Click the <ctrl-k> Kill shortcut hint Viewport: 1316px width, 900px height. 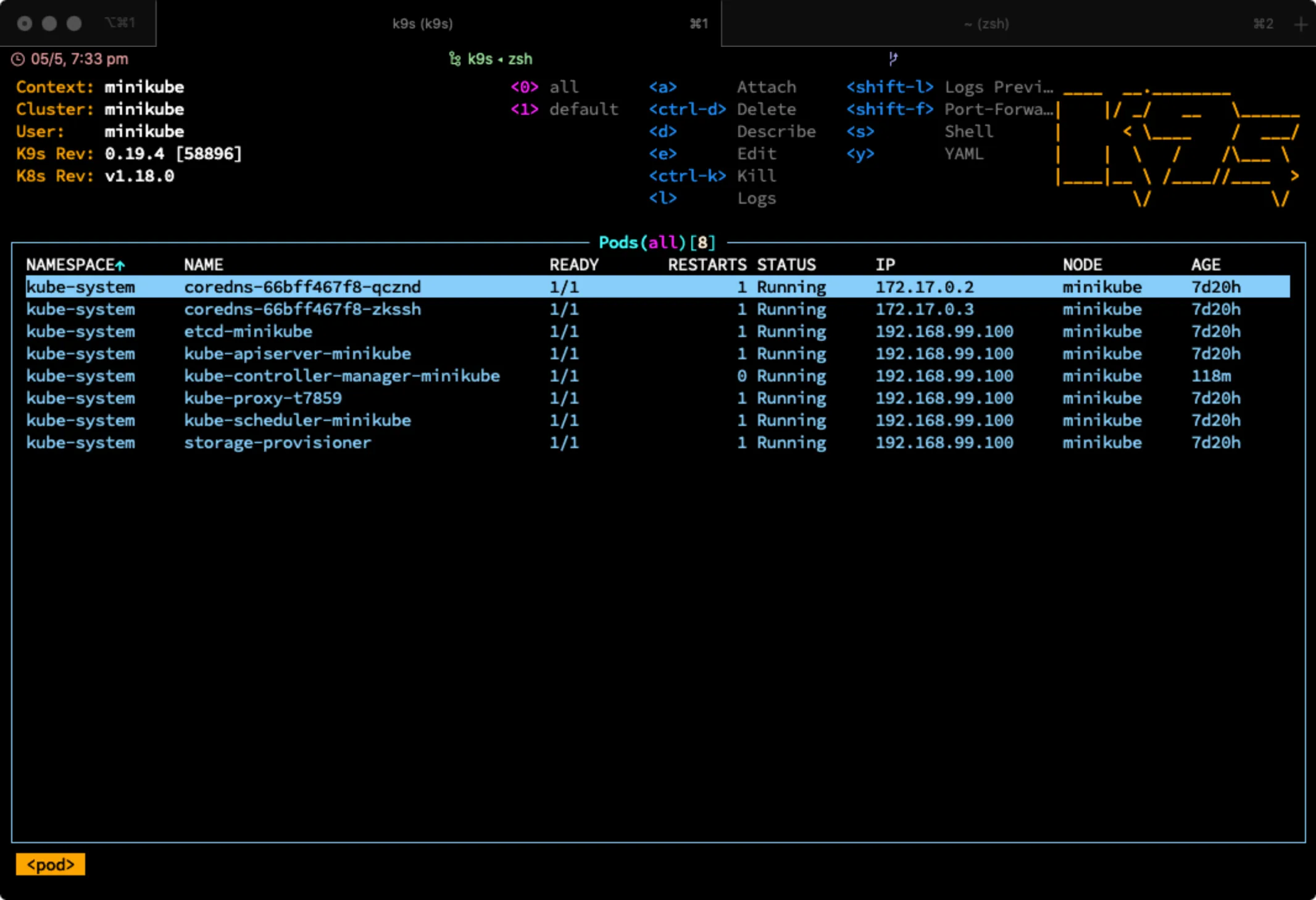click(712, 176)
